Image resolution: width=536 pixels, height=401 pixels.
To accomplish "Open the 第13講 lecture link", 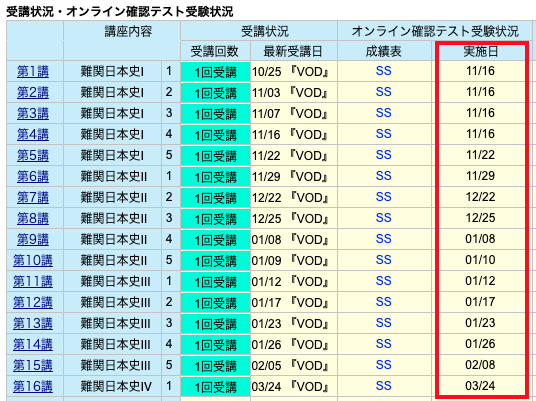I will (33, 323).
